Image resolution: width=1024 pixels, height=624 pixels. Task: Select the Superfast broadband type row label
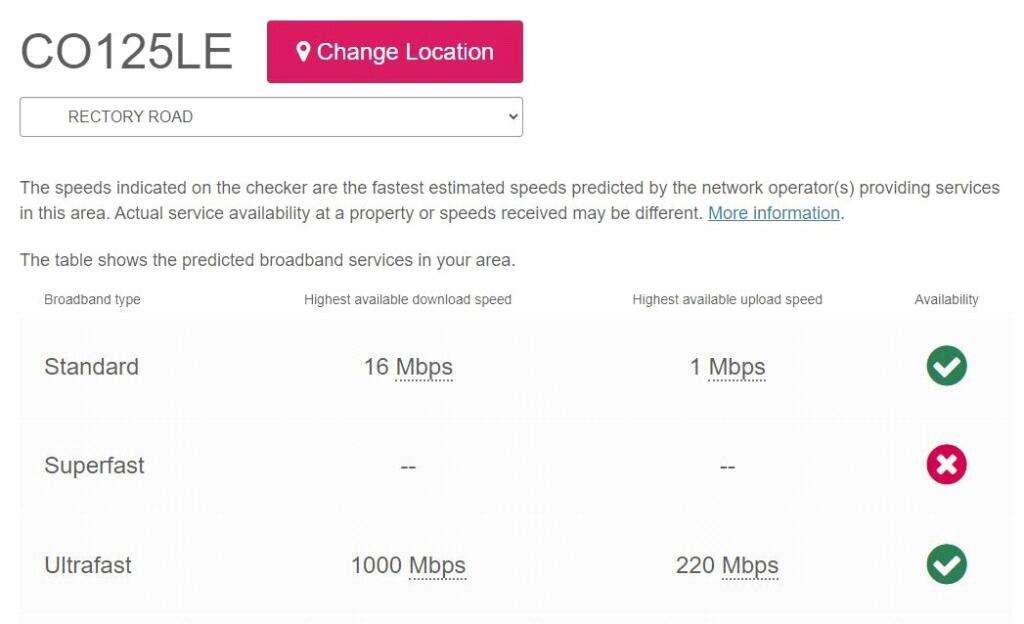point(94,466)
